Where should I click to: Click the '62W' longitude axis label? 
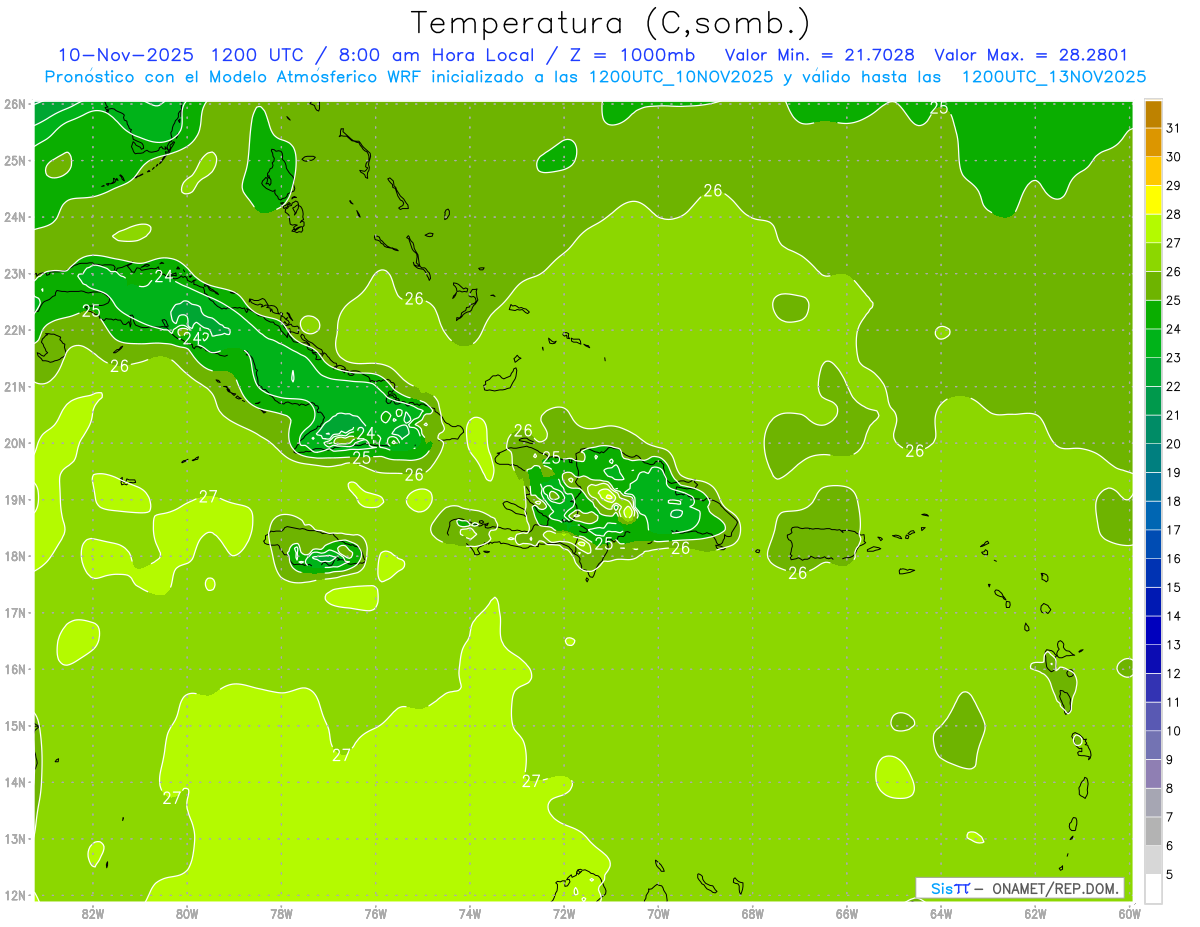coord(1035,913)
